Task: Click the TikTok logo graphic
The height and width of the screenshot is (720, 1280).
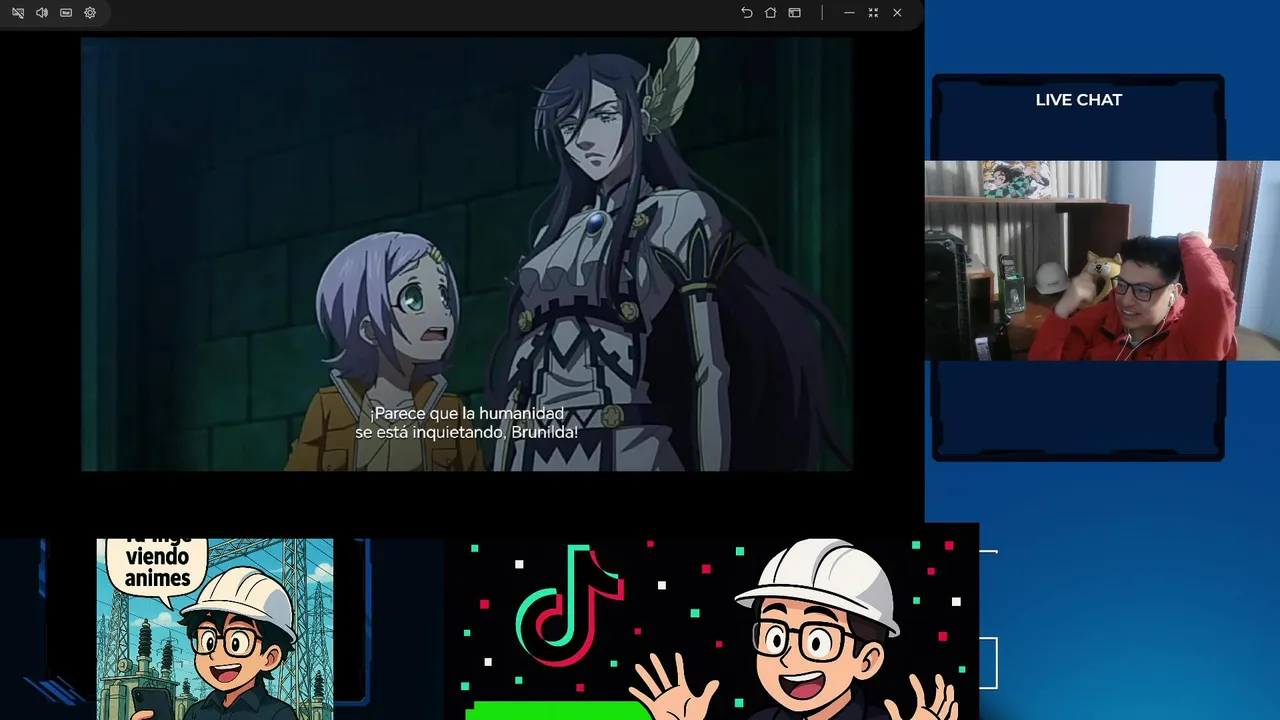Action: point(570,607)
